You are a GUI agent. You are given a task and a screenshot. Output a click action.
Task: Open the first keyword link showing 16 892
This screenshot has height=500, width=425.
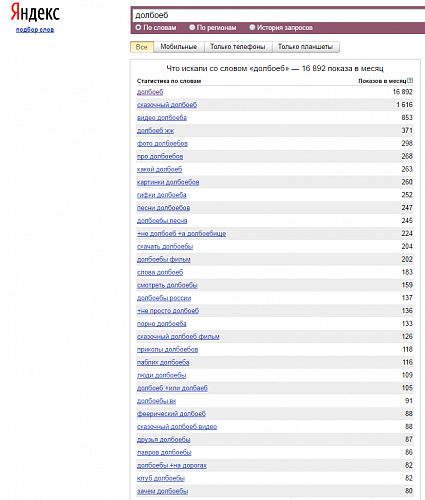tap(150, 92)
